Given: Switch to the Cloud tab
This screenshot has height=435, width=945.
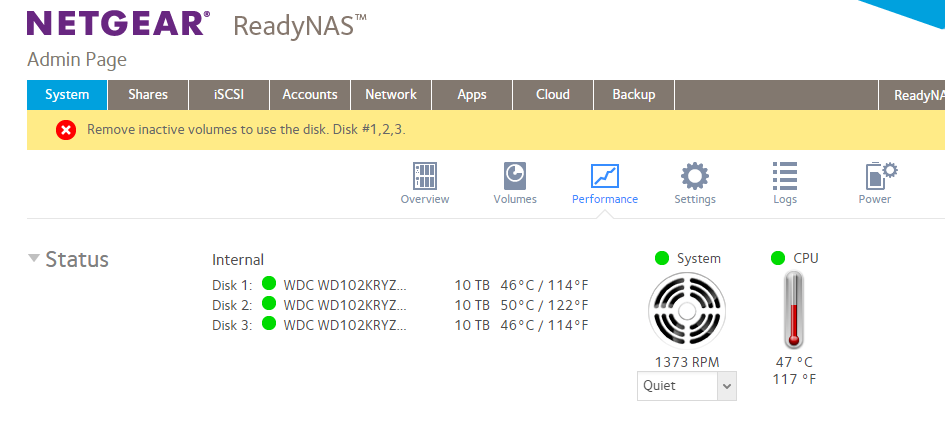Looking at the screenshot, I should click(553, 95).
